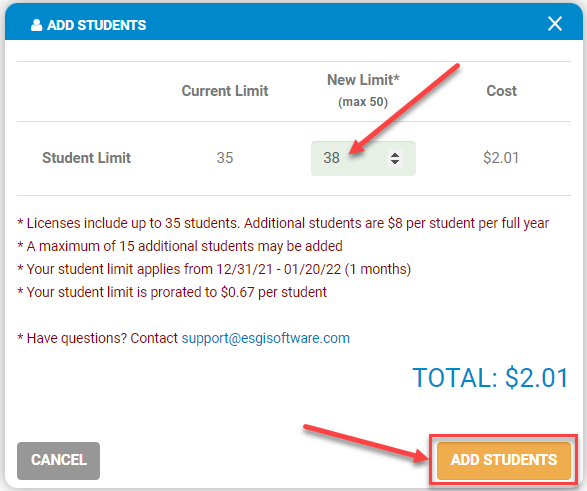587x491 pixels.
Task: Decrease new limit with the down arrow
Action: (x=395, y=162)
